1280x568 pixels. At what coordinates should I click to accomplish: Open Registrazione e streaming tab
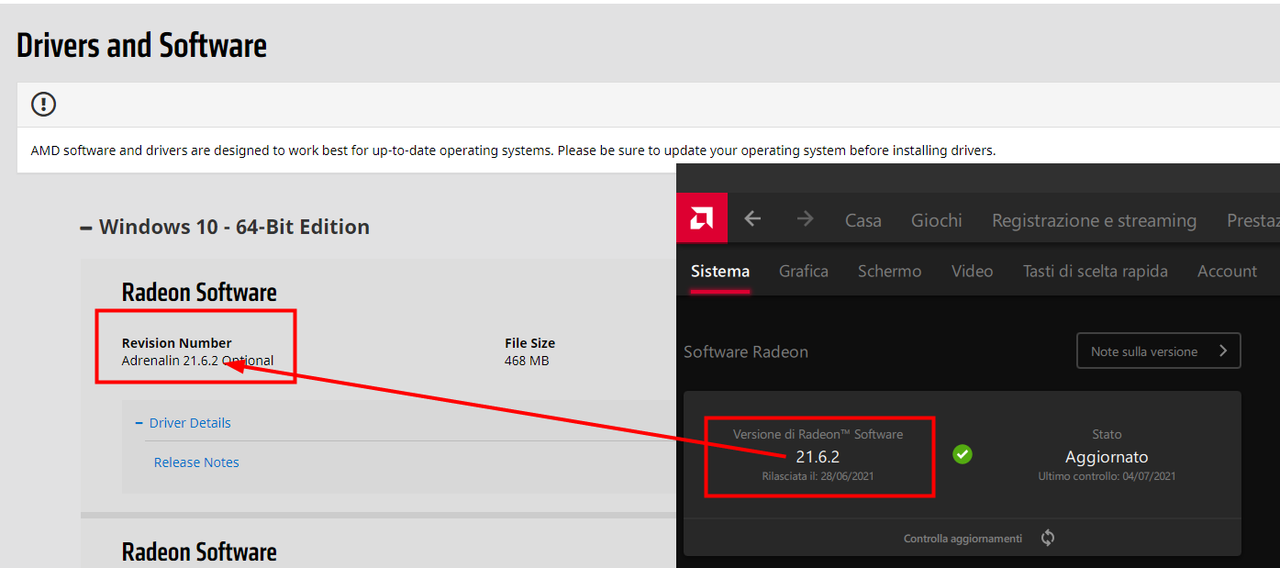point(1094,220)
